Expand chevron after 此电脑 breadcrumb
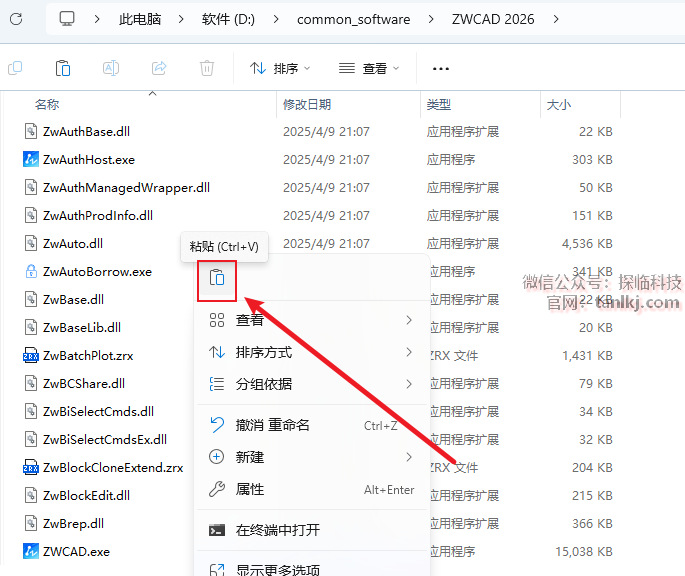This screenshot has width=685, height=576. tap(181, 19)
